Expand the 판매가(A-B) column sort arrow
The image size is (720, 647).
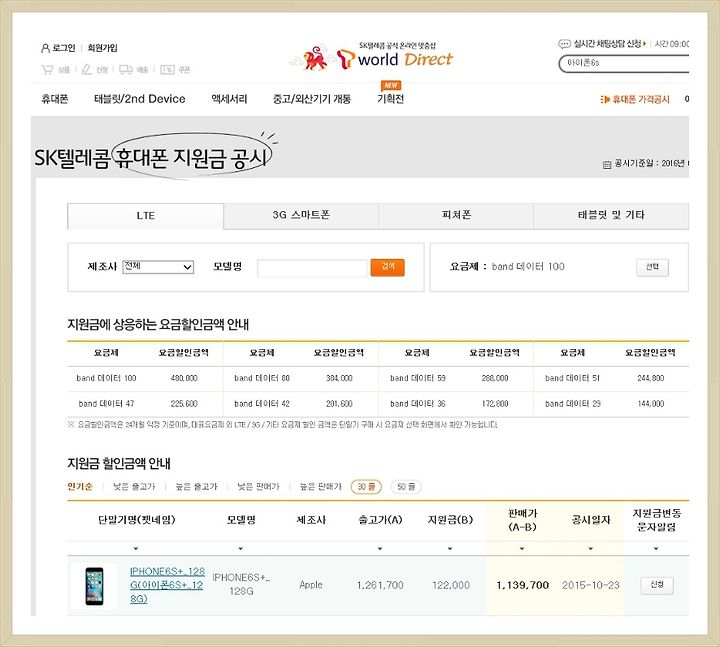(x=522, y=549)
